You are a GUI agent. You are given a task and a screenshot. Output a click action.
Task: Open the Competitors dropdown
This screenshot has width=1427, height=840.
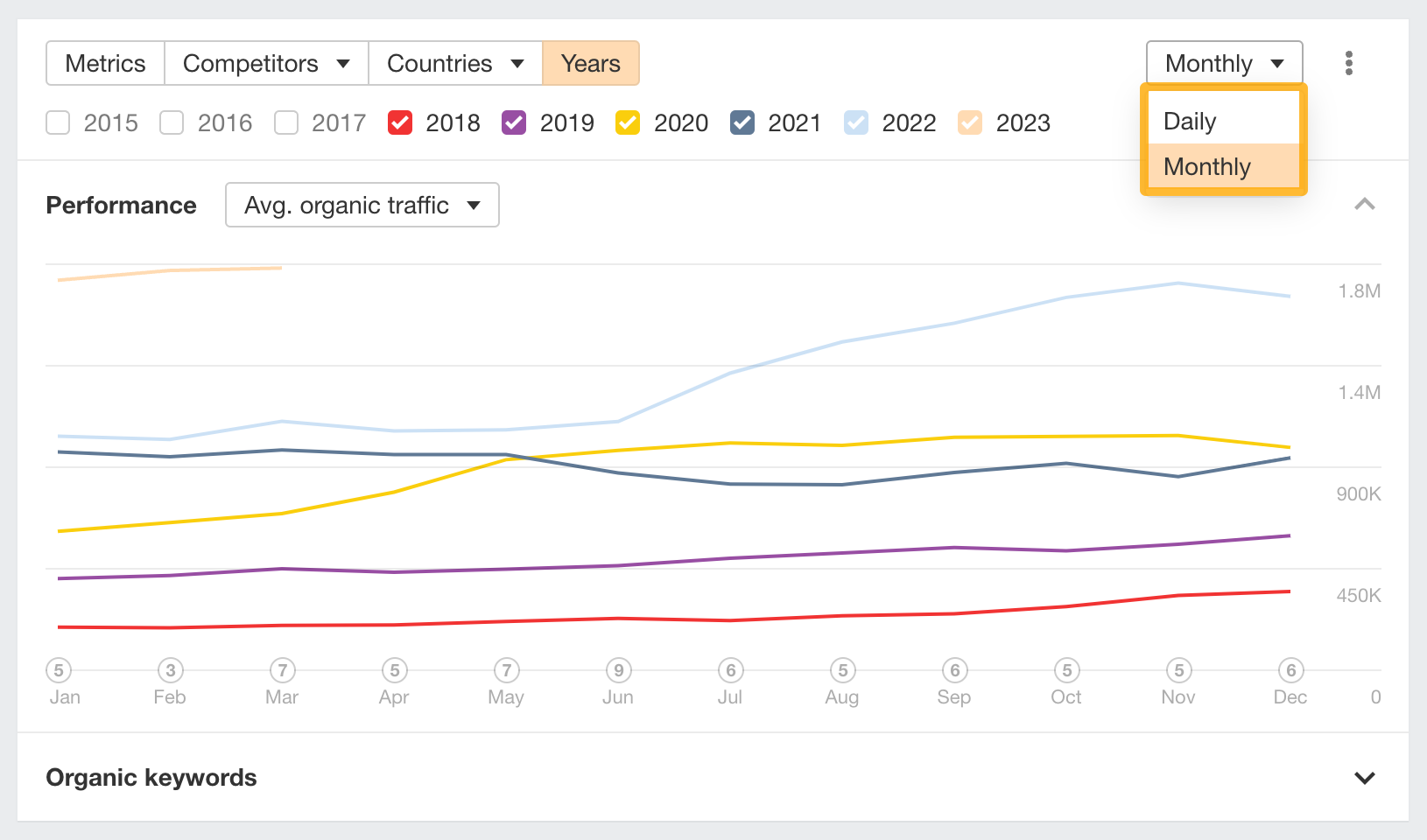click(266, 63)
